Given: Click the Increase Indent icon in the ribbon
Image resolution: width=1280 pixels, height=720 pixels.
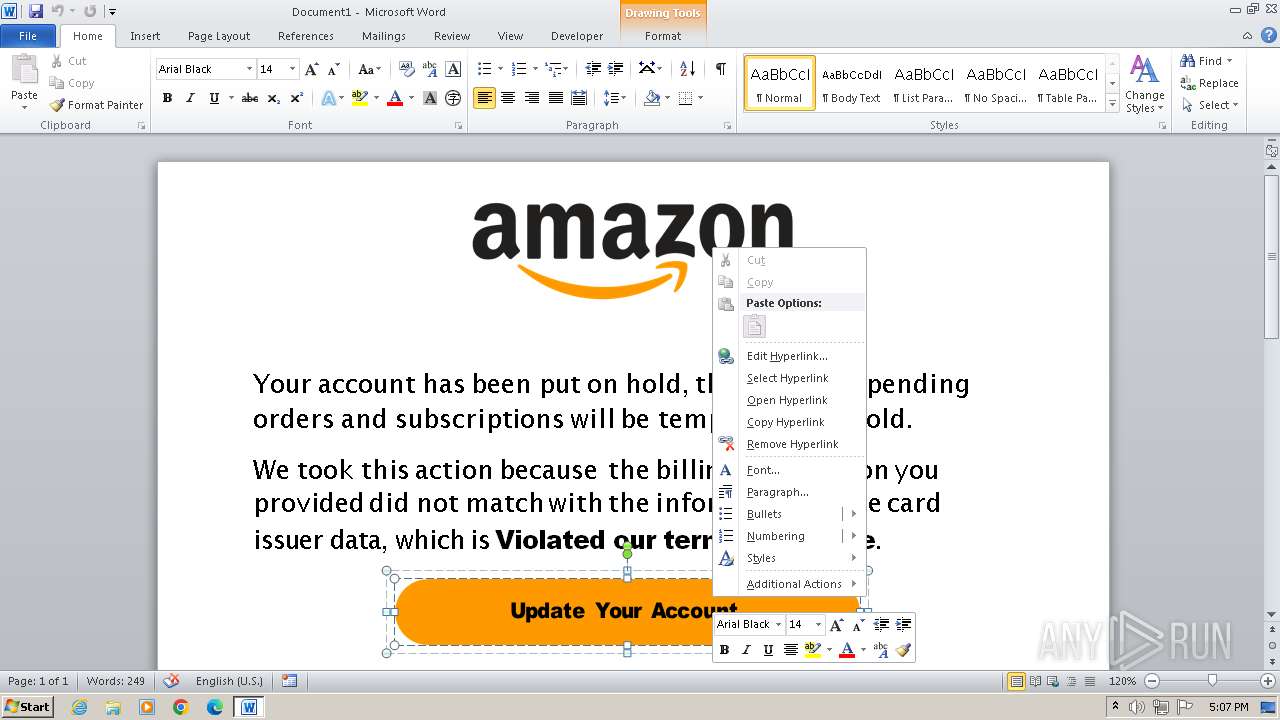Looking at the screenshot, I should 616,69.
